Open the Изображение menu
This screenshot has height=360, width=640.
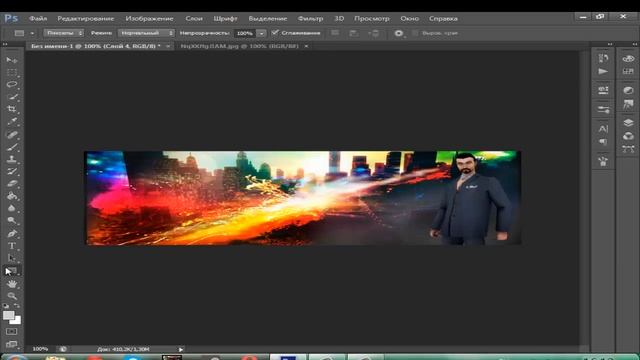coord(149,19)
